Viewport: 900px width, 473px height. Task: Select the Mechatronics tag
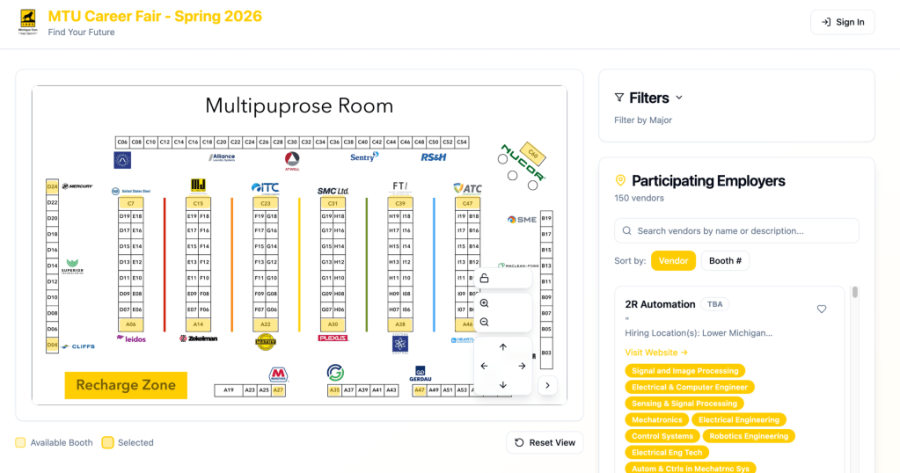(657, 420)
